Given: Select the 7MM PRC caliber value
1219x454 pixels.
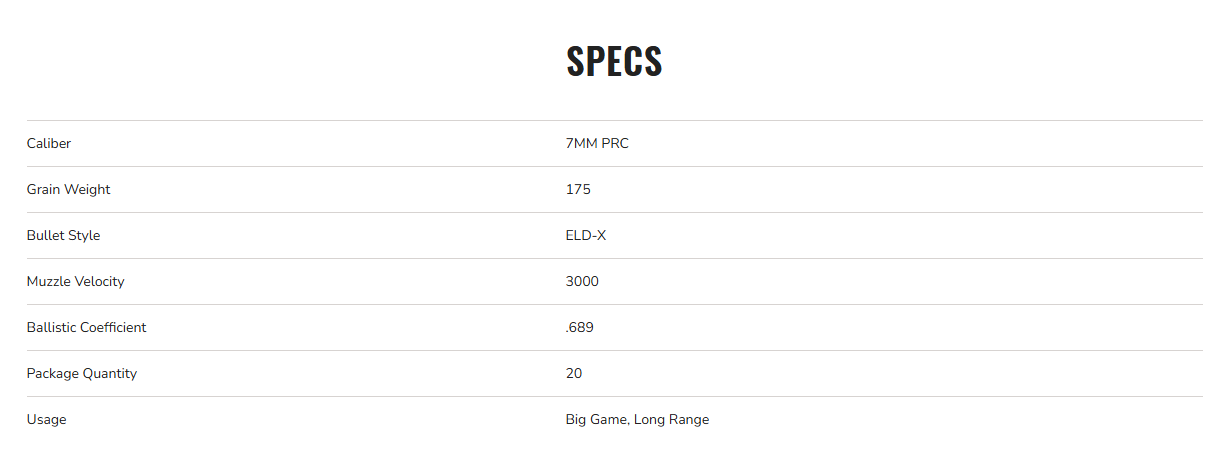Looking at the screenshot, I should (597, 144).
